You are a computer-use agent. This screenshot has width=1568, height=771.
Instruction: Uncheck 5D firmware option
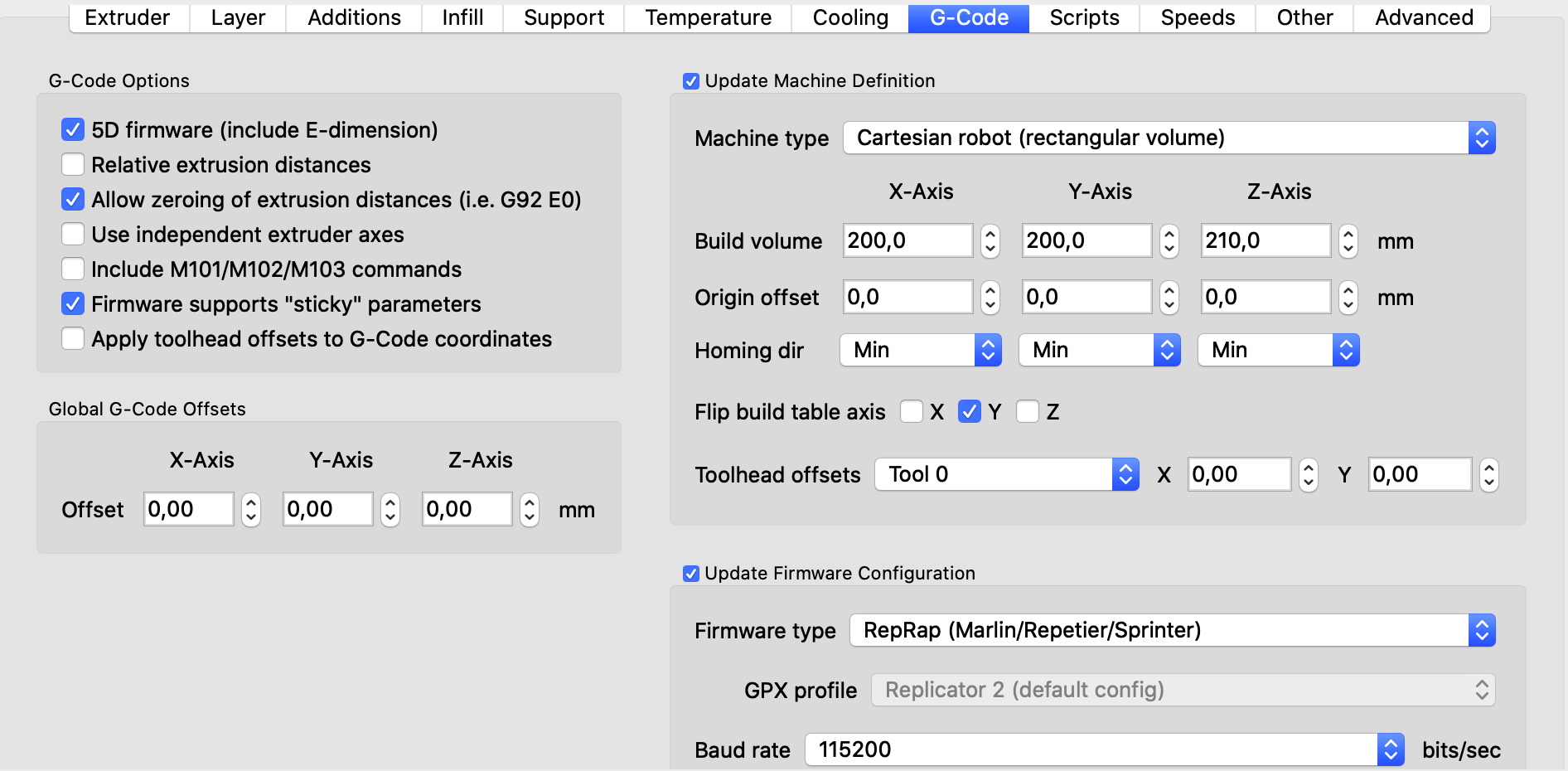(73, 130)
